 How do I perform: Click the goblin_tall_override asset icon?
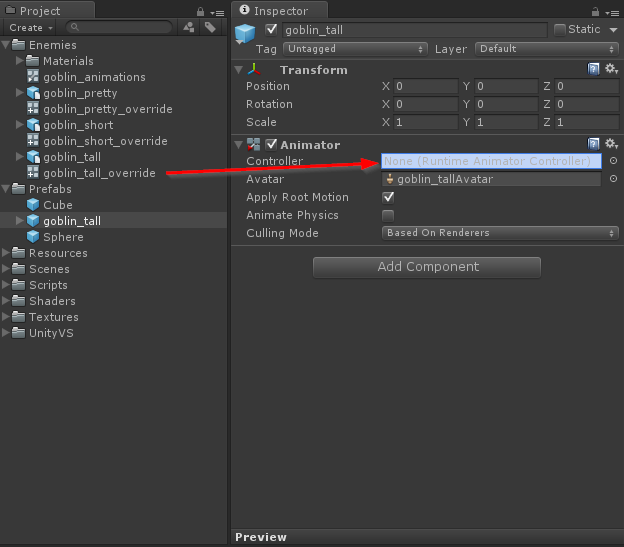click(33, 172)
